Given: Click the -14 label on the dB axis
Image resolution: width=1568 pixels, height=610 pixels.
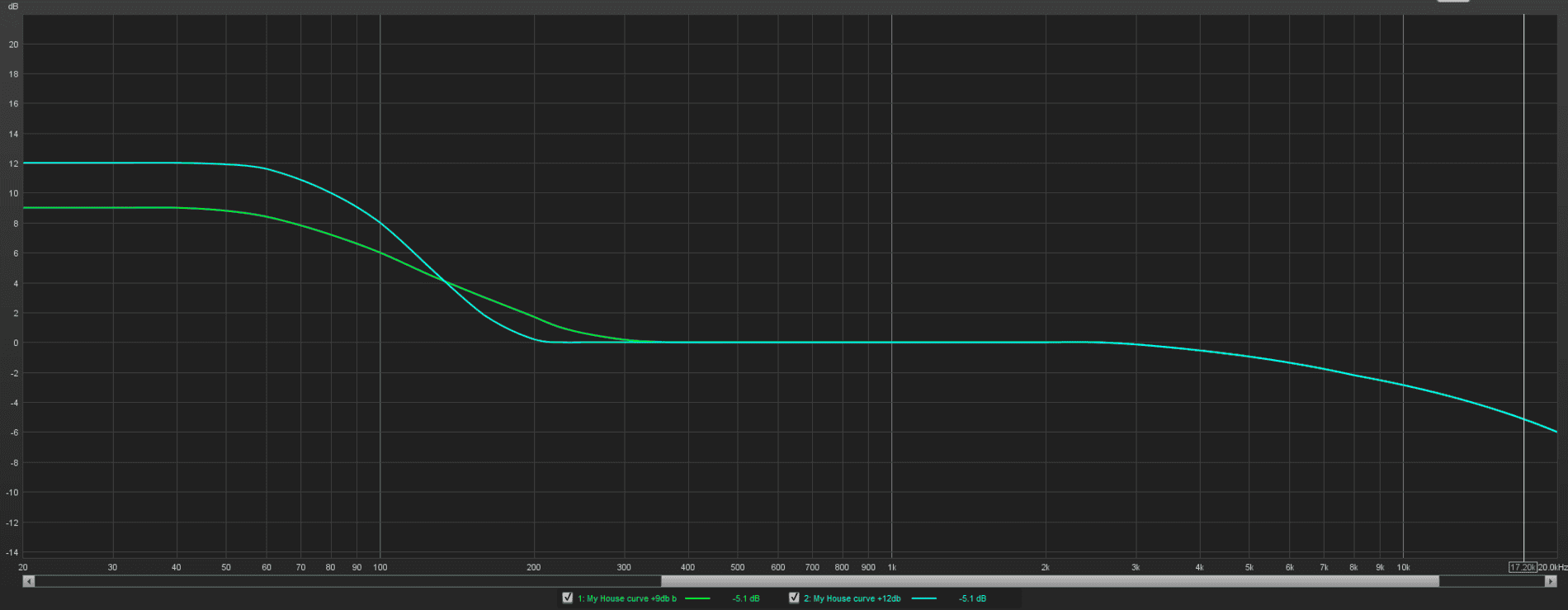Looking at the screenshot, I should point(12,552).
